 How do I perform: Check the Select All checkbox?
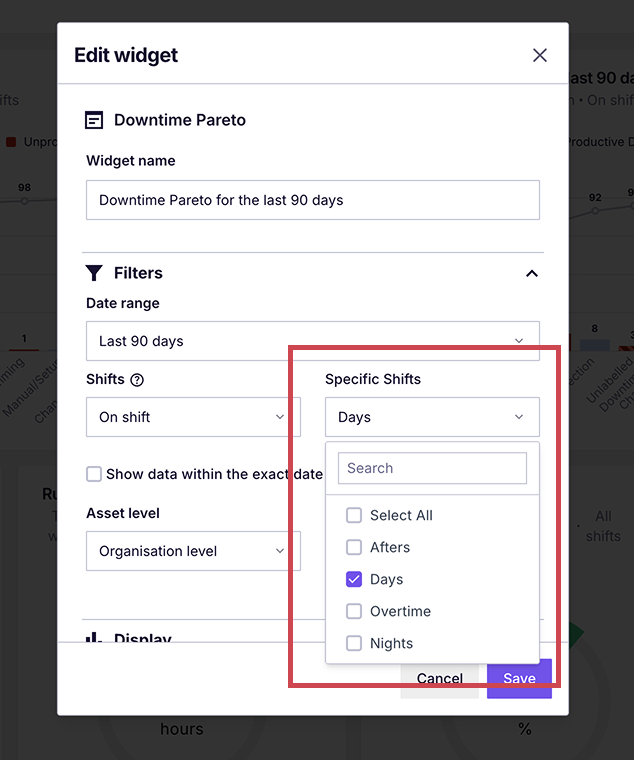pyautogui.click(x=354, y=516)
